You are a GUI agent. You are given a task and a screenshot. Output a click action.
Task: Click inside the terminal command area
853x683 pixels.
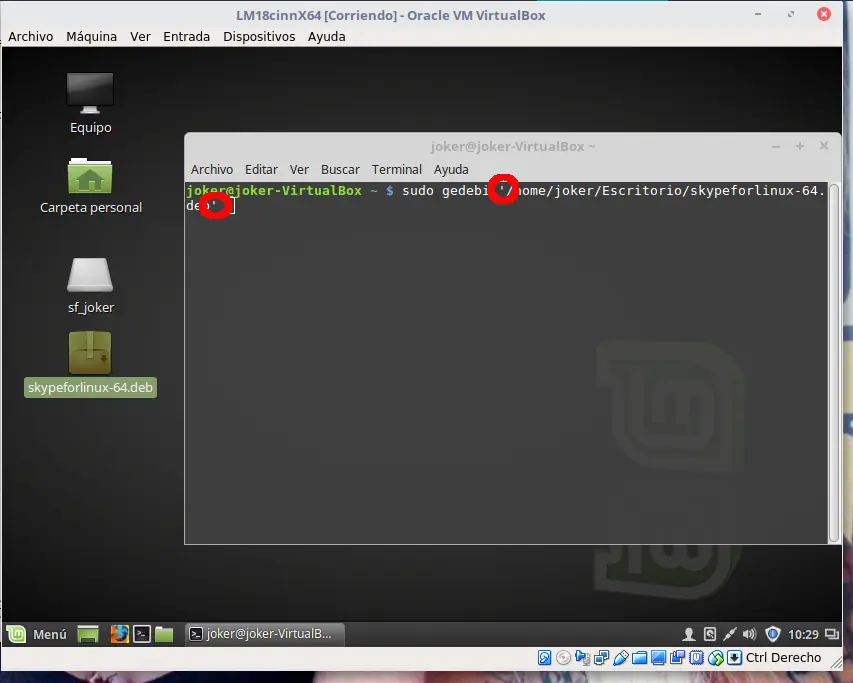tap(506, 363)
